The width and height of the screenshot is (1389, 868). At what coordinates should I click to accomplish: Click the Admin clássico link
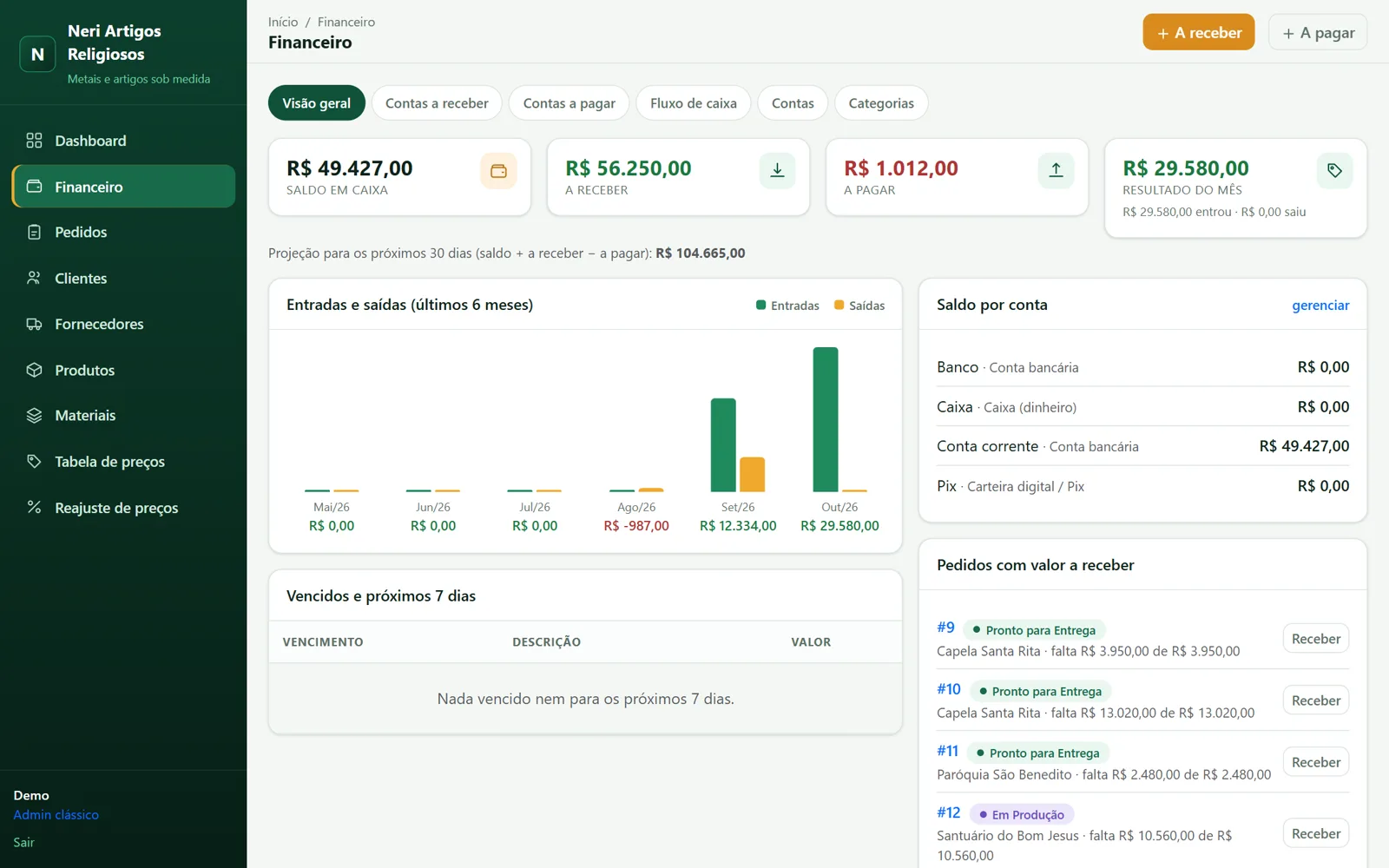(x=56, y=815)
